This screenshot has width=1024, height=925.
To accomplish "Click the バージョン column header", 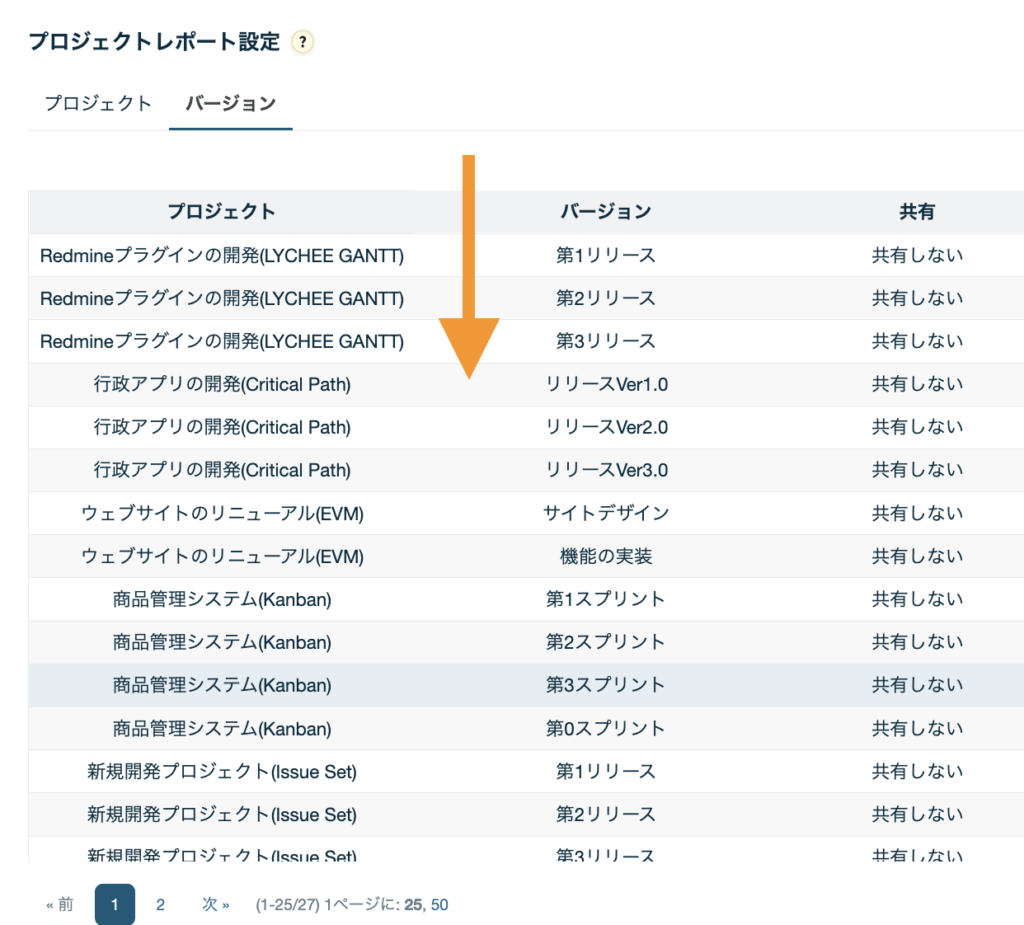I will tap(605, 211).
